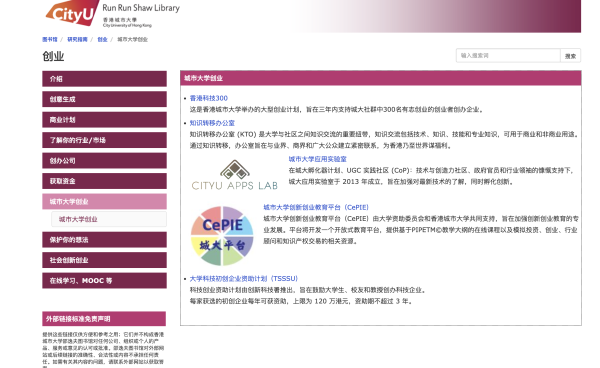Select the 社会创新创业 sidebar tab
This screenshot has width=600, height=368.
[104, 260]
